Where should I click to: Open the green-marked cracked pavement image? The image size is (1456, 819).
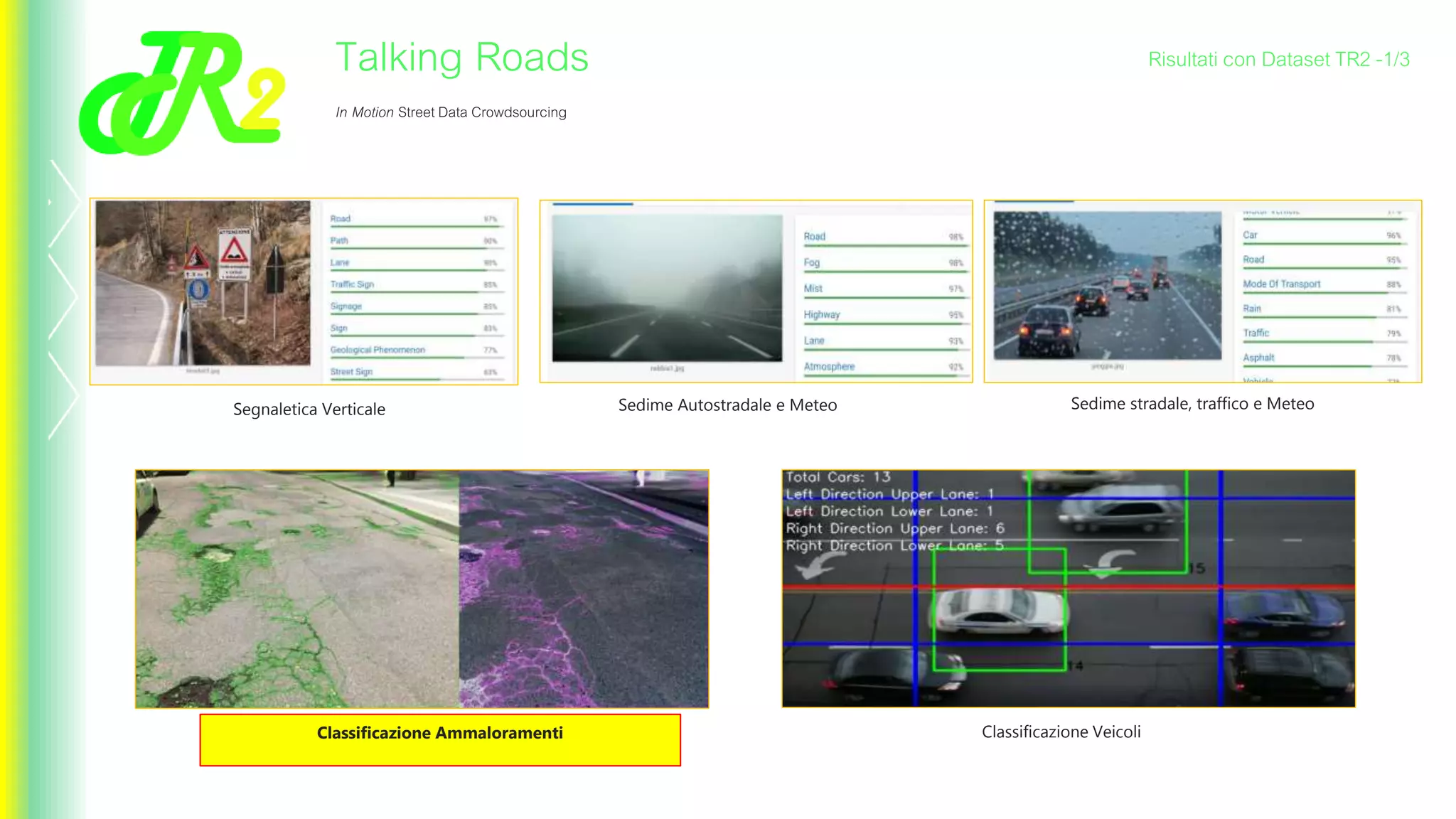coord(297,589)
